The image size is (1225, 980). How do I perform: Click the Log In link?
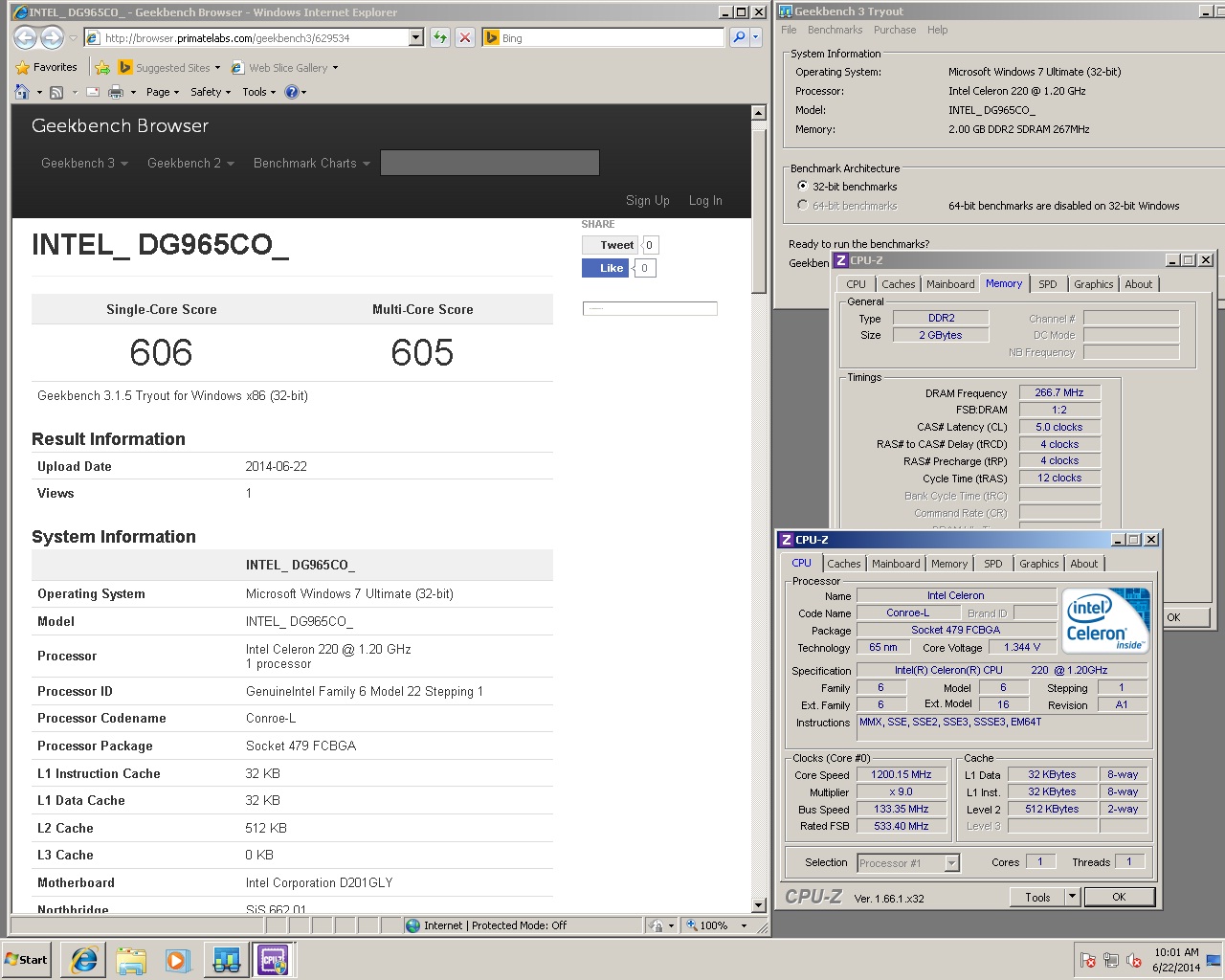pos(705,200)
